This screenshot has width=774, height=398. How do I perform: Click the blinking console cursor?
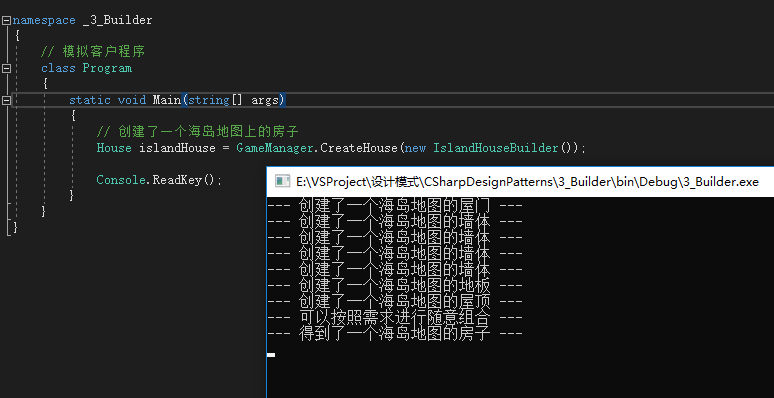271,355
